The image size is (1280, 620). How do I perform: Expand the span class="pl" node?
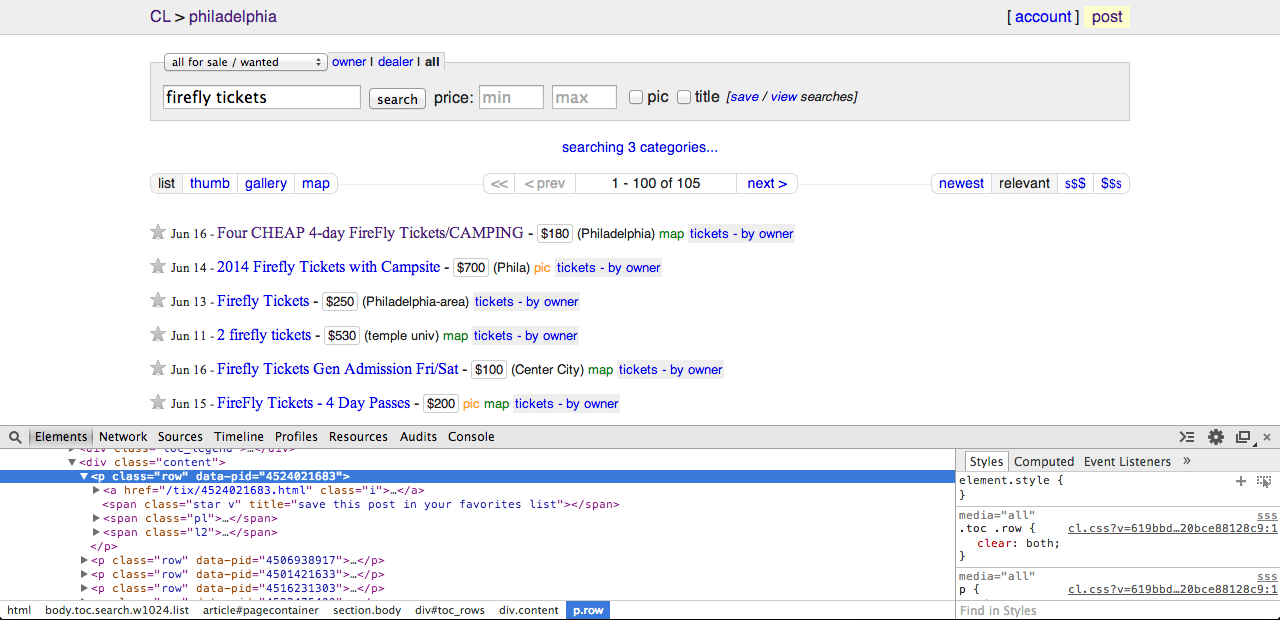pyautogui.click(x=96, y=519)
